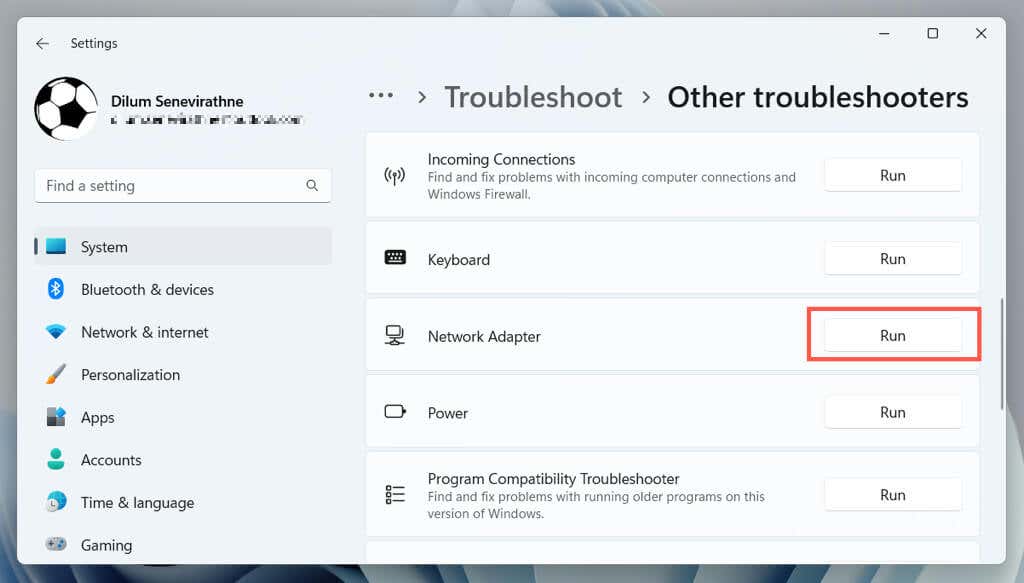
Task: Maximize the Settings window
Action: [x=933, y=33]
